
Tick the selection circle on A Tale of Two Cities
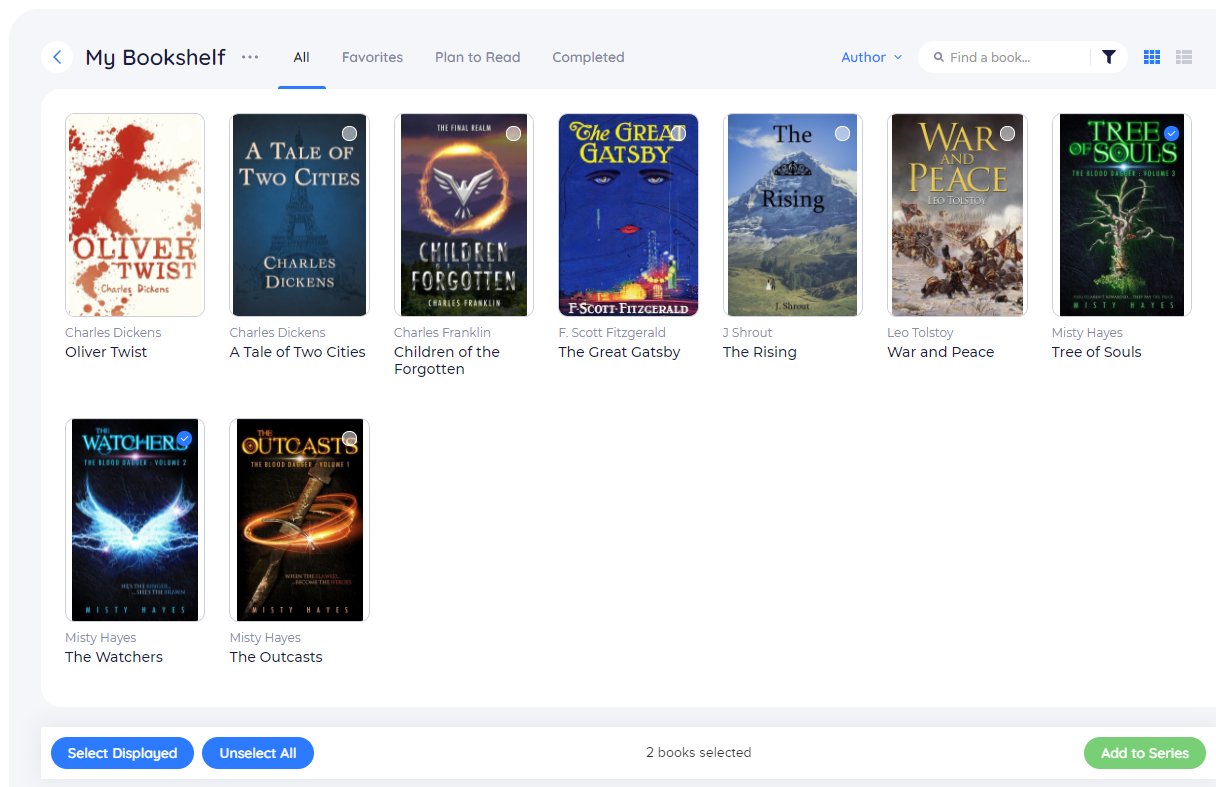click(349, 133)
